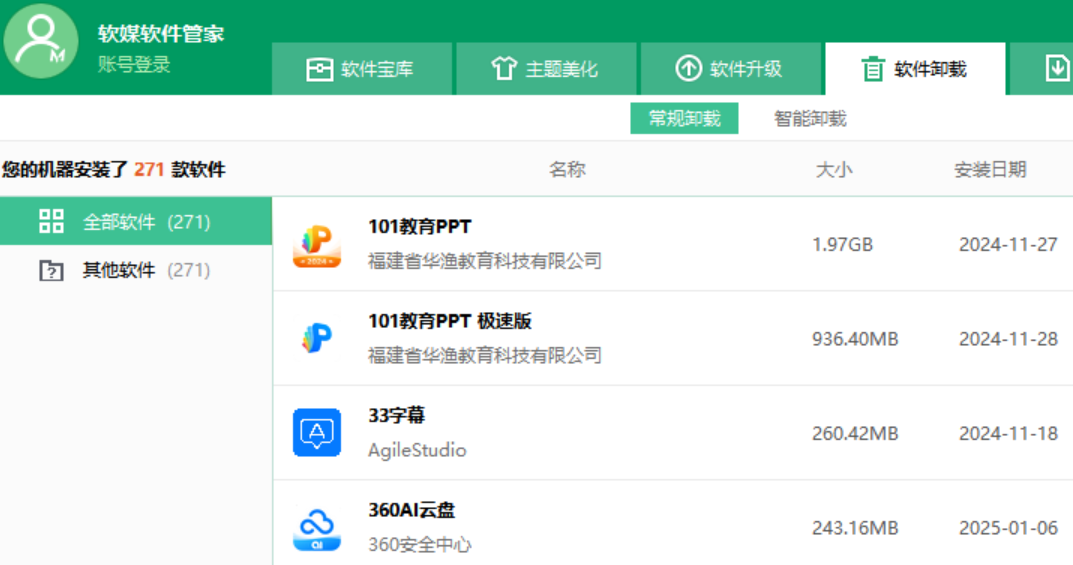Click the 1.97GB size value
Viewport: 1073px width, 565px height.
coord(842,244)
